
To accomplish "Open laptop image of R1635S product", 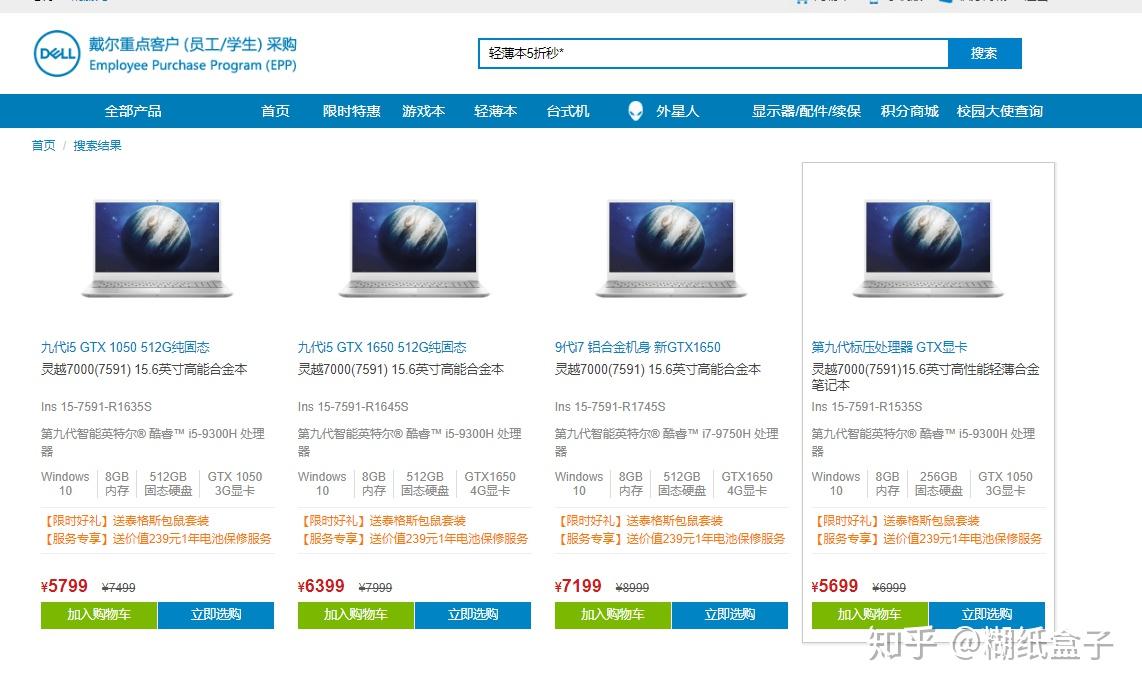I will coord(157,248).
